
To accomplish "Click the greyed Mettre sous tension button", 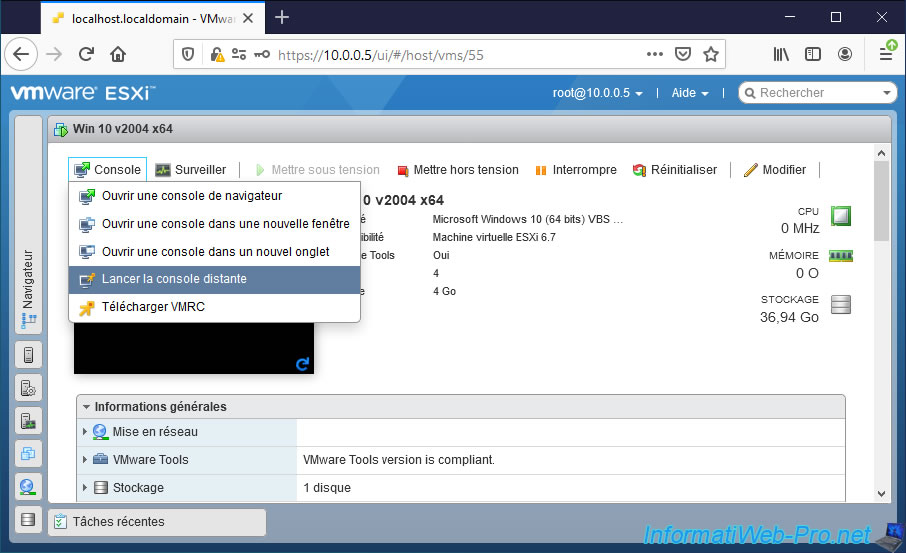I will pos(317,170).
